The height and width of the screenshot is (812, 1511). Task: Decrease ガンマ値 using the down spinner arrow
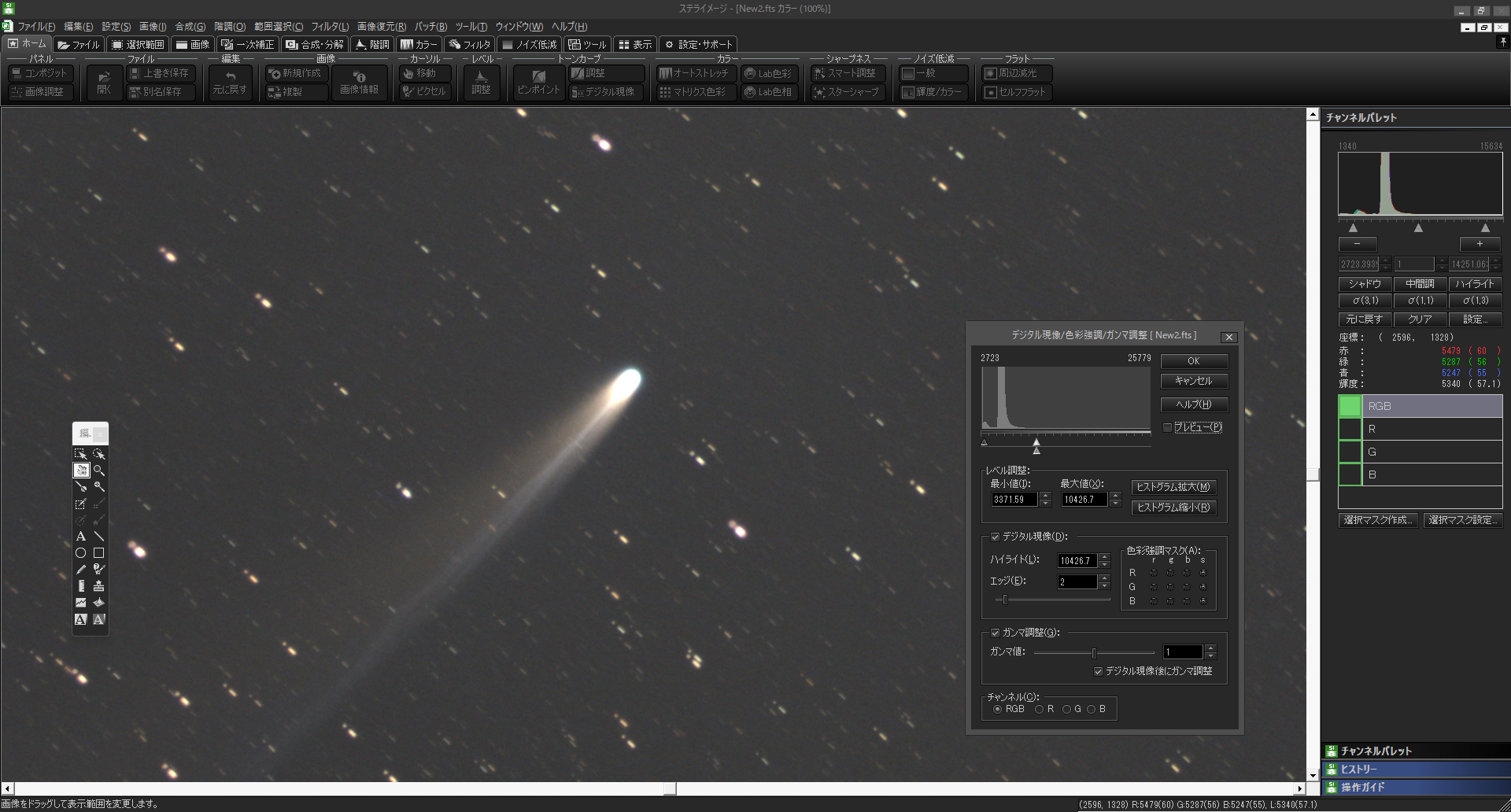coord(1210,656)
